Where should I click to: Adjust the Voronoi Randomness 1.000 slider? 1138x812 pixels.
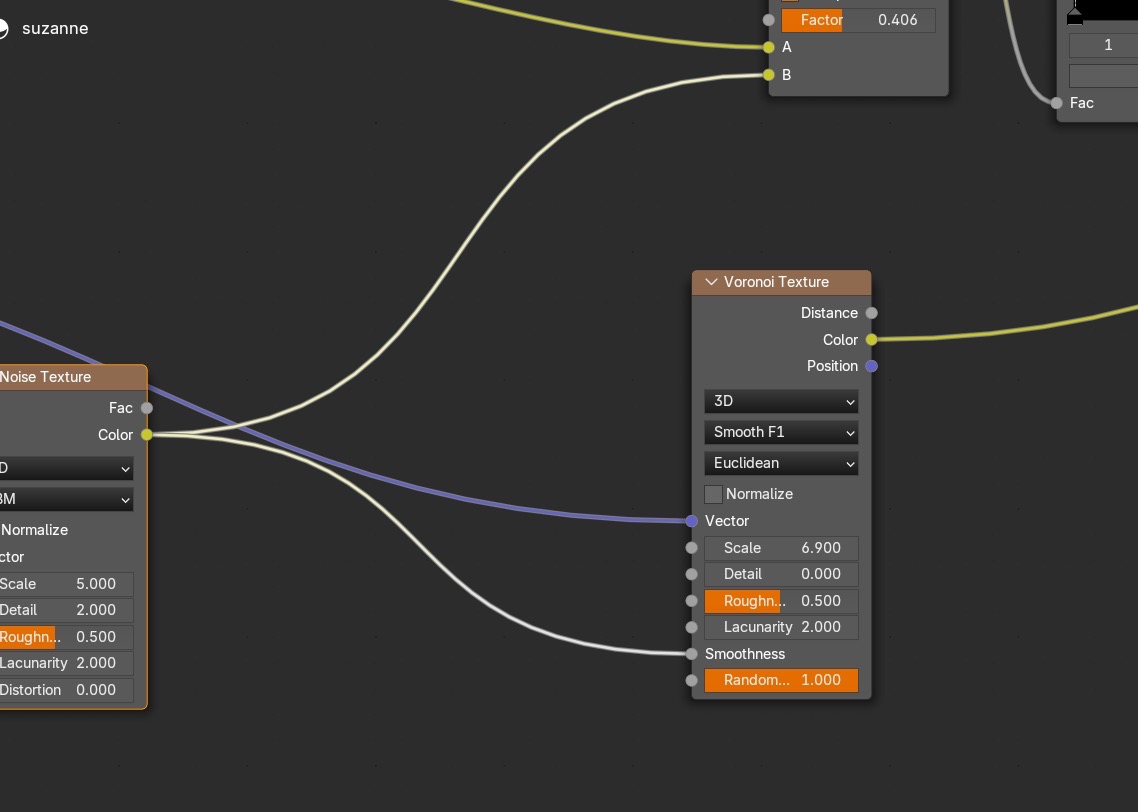tap(781, 680)
